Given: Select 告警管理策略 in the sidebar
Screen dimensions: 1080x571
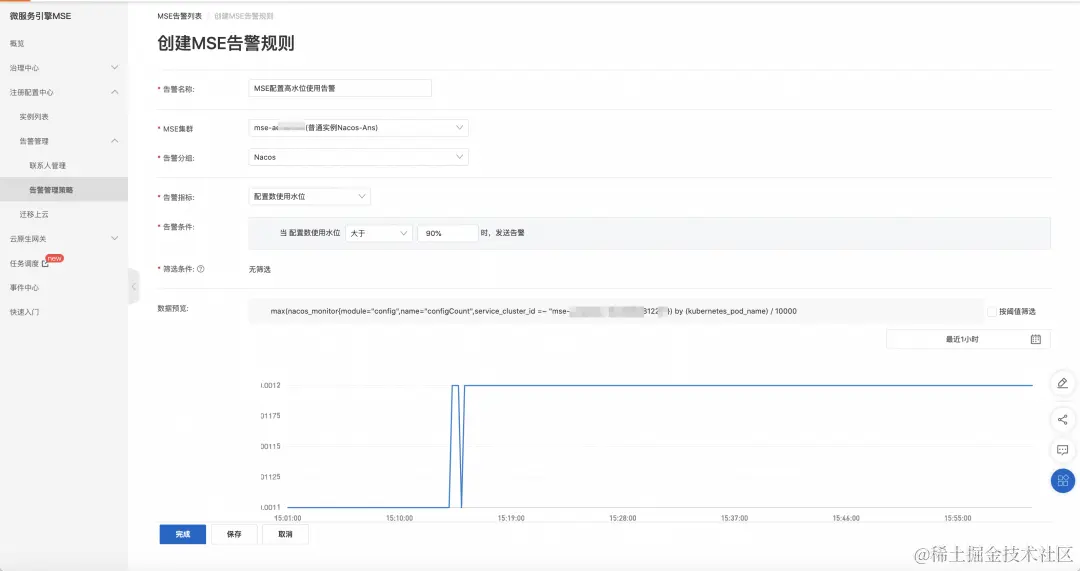Looking at the screenshot, I should click(x=63, y=189).
